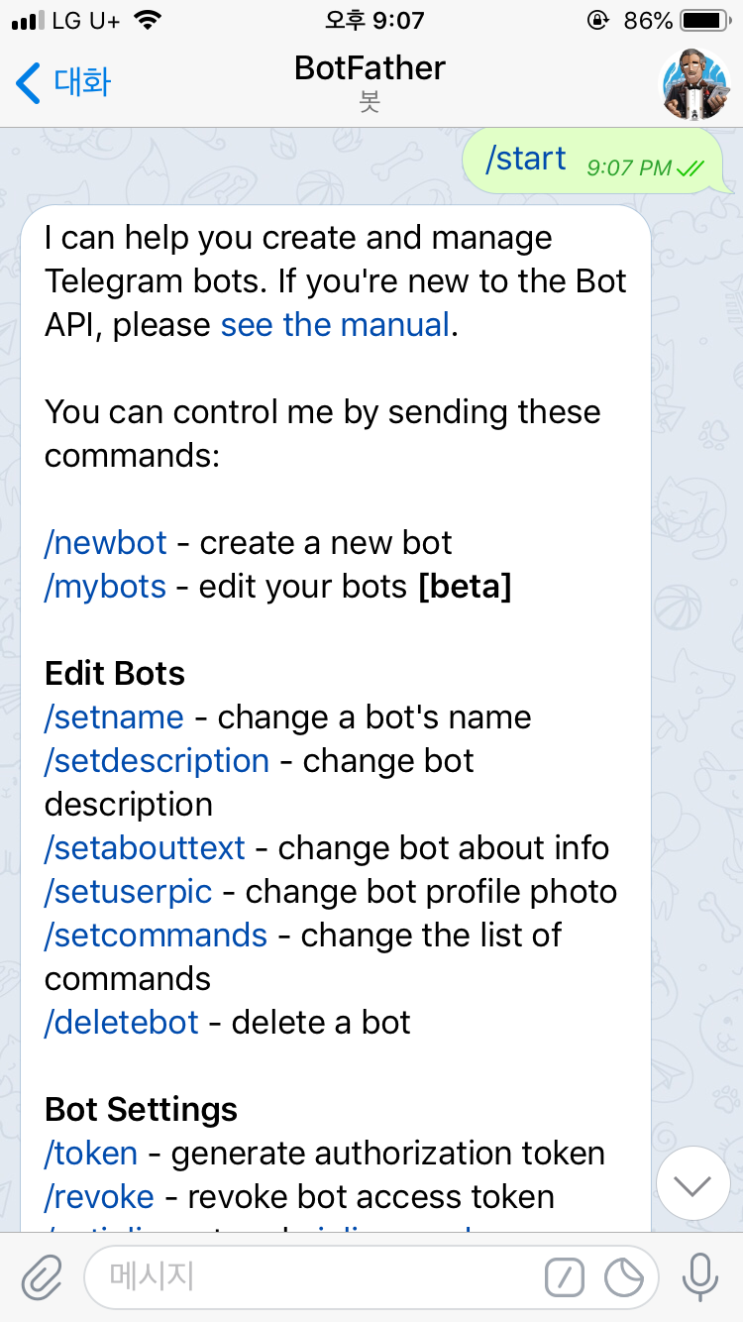Tap the scroll-to-bottom chevron
743x1322 pixels.
click(x=693, y=1183)
